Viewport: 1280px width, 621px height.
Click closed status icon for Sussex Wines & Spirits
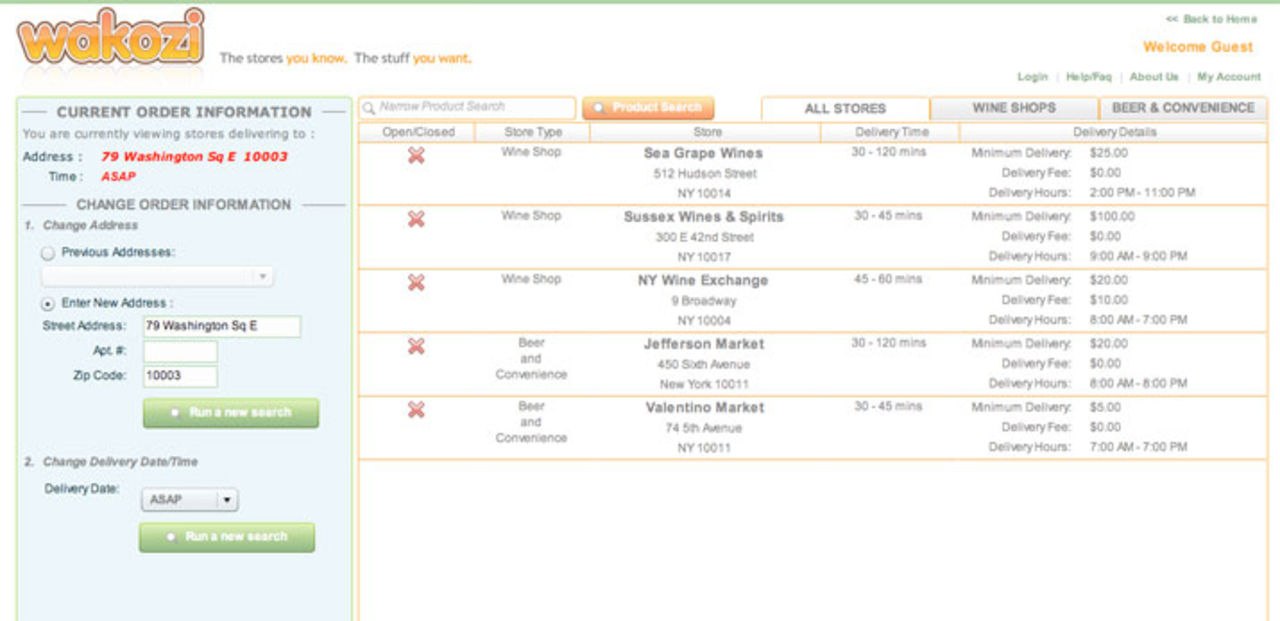[x=417, y=219]
